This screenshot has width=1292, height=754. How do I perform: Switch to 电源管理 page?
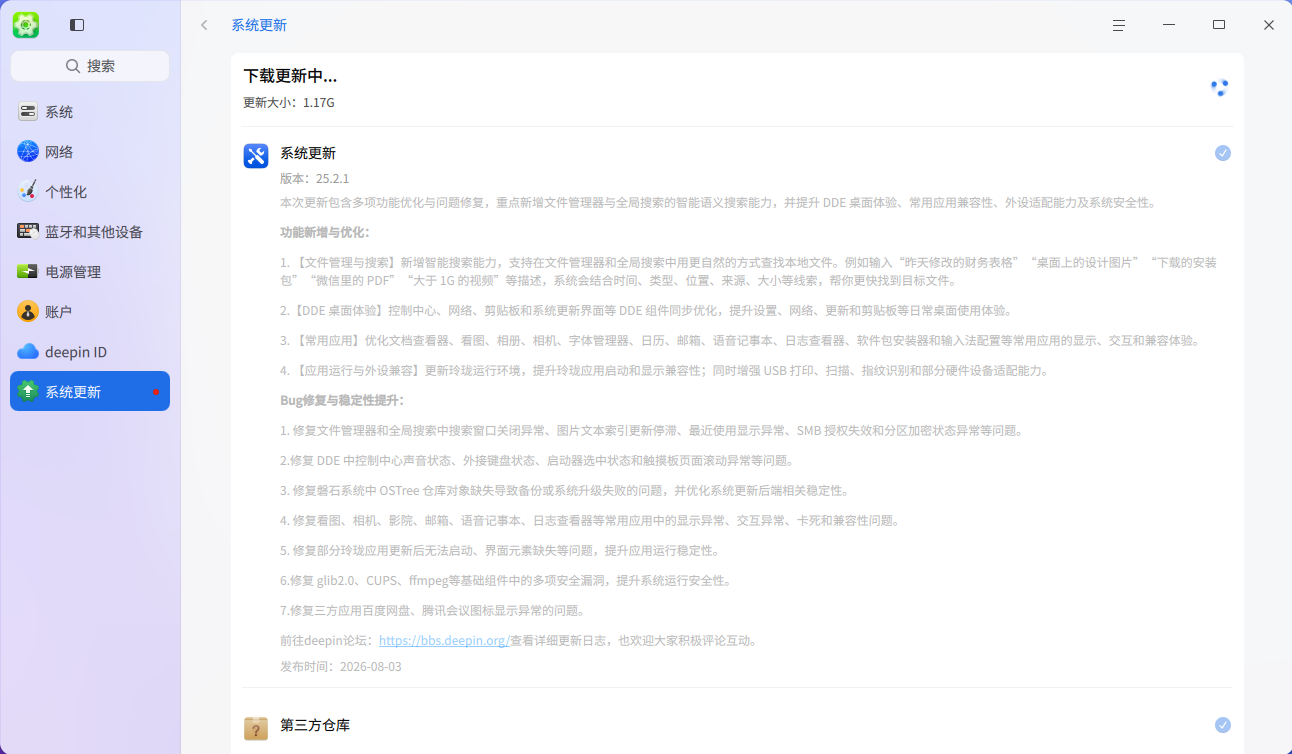pos(90,272)
